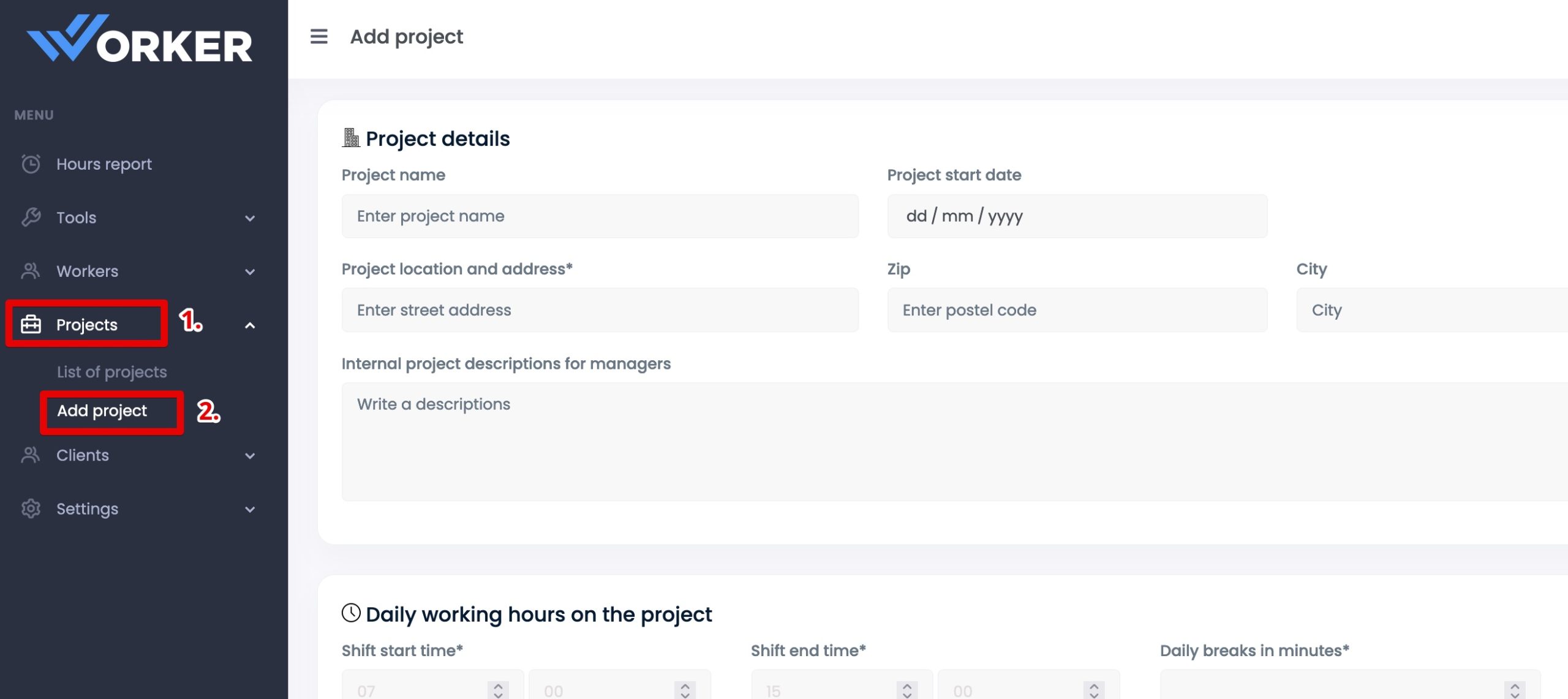Click the Daily breaks minutes stepper
This screenshot has height=699, width=1568.
pos(1514,690)
